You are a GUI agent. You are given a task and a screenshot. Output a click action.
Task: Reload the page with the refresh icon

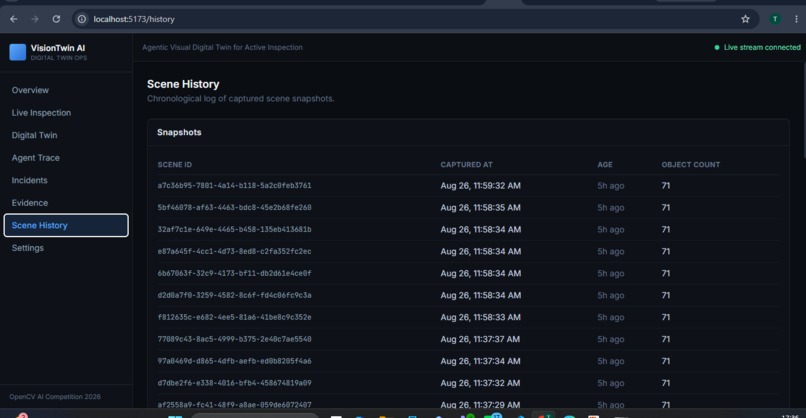[56, 19]
